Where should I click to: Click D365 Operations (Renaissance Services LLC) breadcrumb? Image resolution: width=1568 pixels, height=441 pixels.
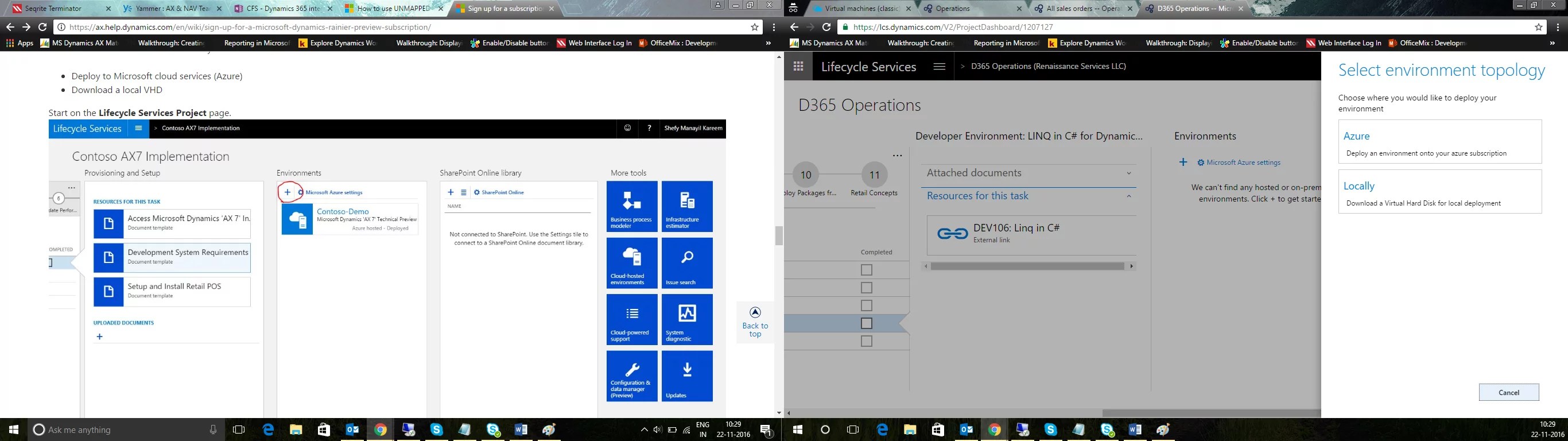tap(1048, 67)
